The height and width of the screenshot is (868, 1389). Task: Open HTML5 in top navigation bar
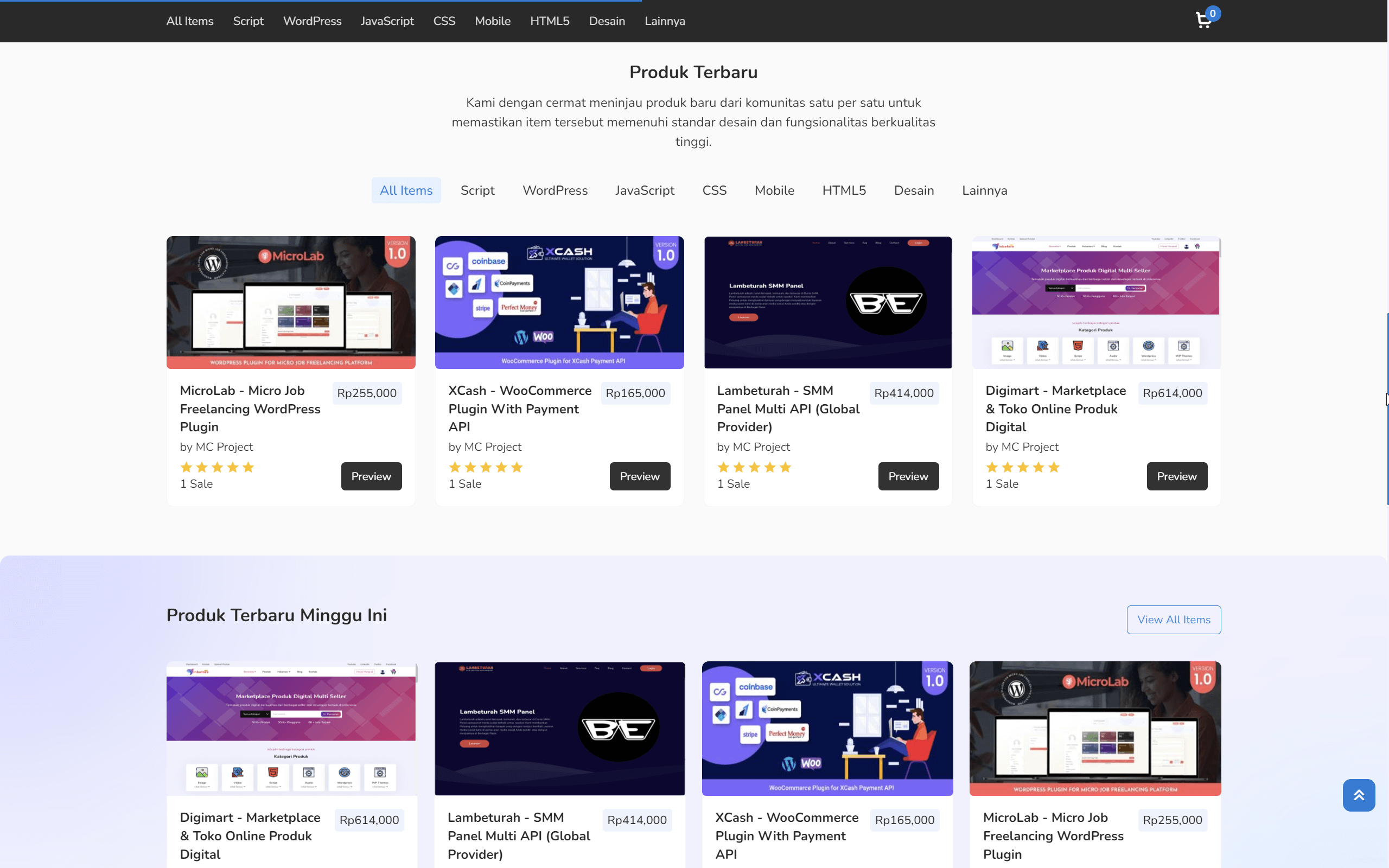coord(550,21)
